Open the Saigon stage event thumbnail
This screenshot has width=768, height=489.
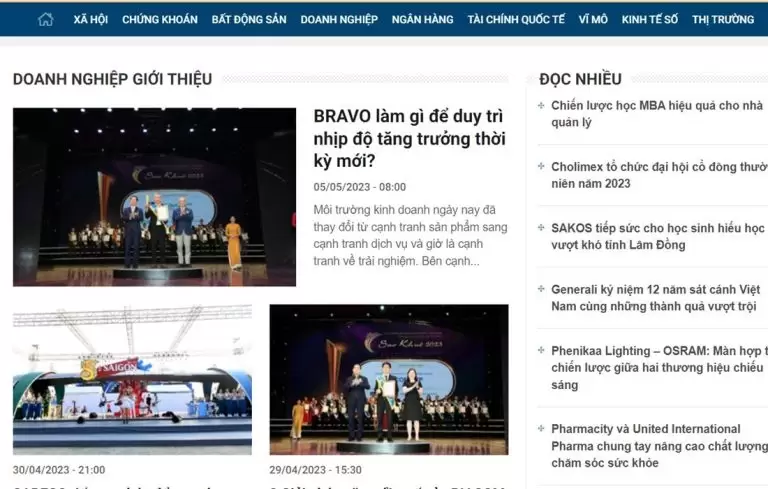pos(132,380)
